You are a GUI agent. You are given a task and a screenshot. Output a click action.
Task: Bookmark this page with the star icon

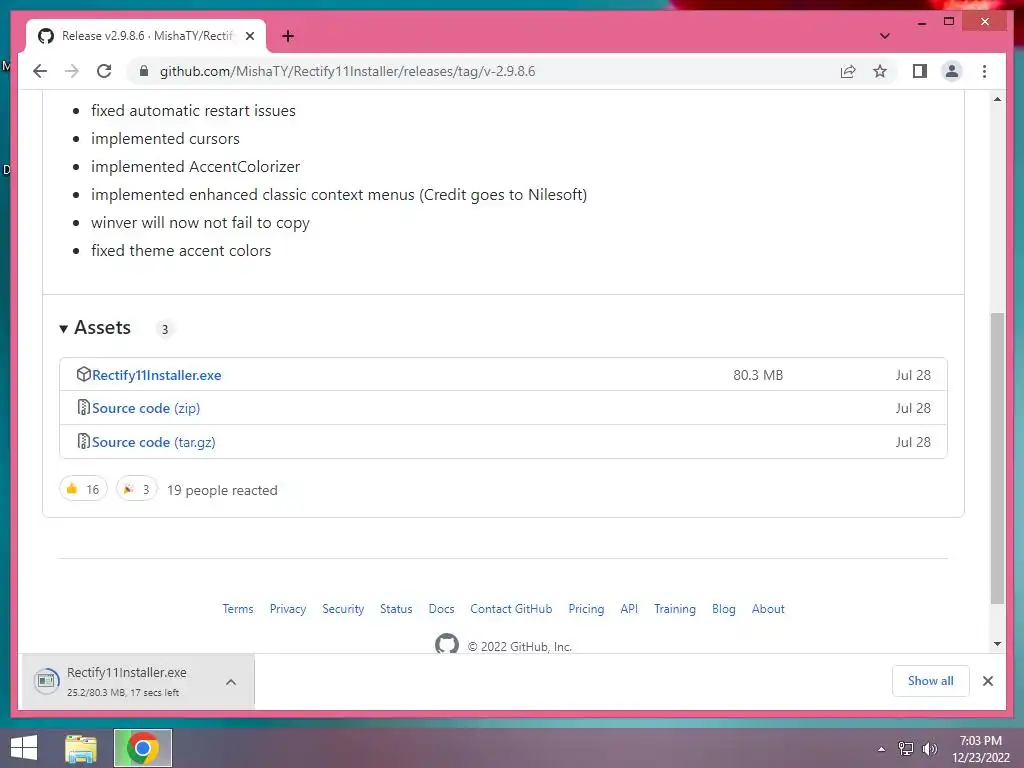(880, 71)
